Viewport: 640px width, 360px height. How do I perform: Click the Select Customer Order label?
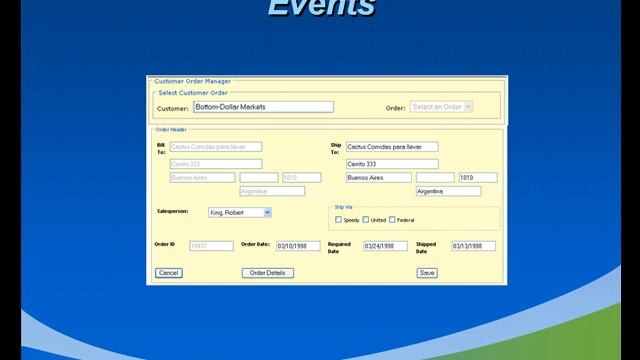coord(193,93)
